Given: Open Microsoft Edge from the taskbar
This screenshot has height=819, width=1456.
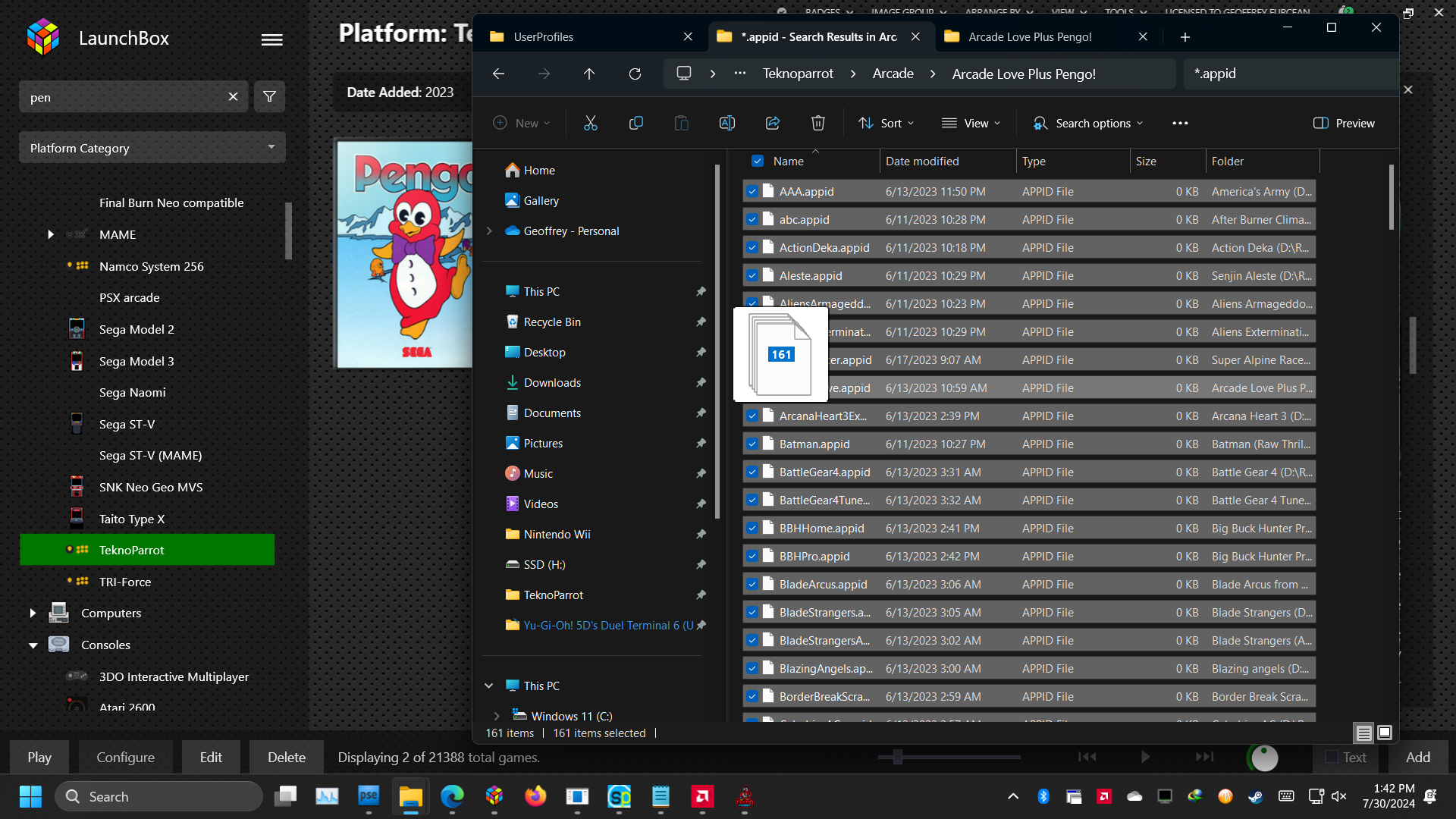Looking at the screenshot, I should (453, 796).
